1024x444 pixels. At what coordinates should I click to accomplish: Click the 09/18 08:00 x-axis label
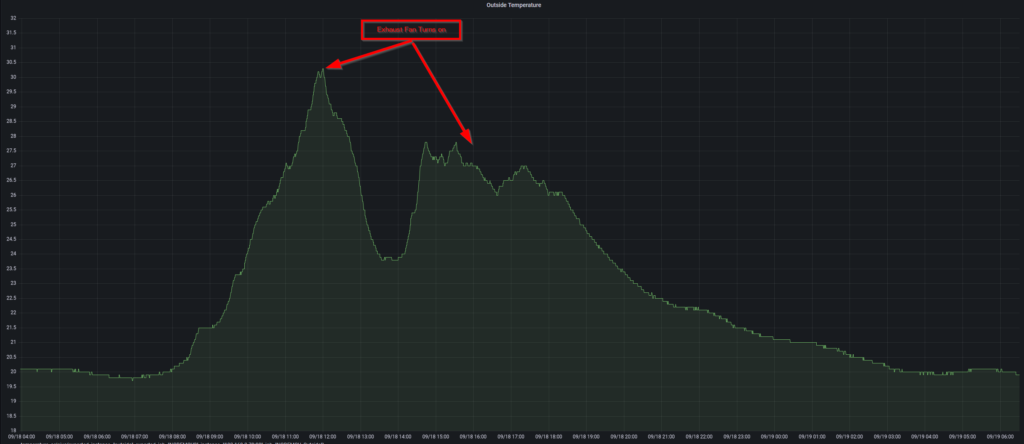tap(172, 436)
